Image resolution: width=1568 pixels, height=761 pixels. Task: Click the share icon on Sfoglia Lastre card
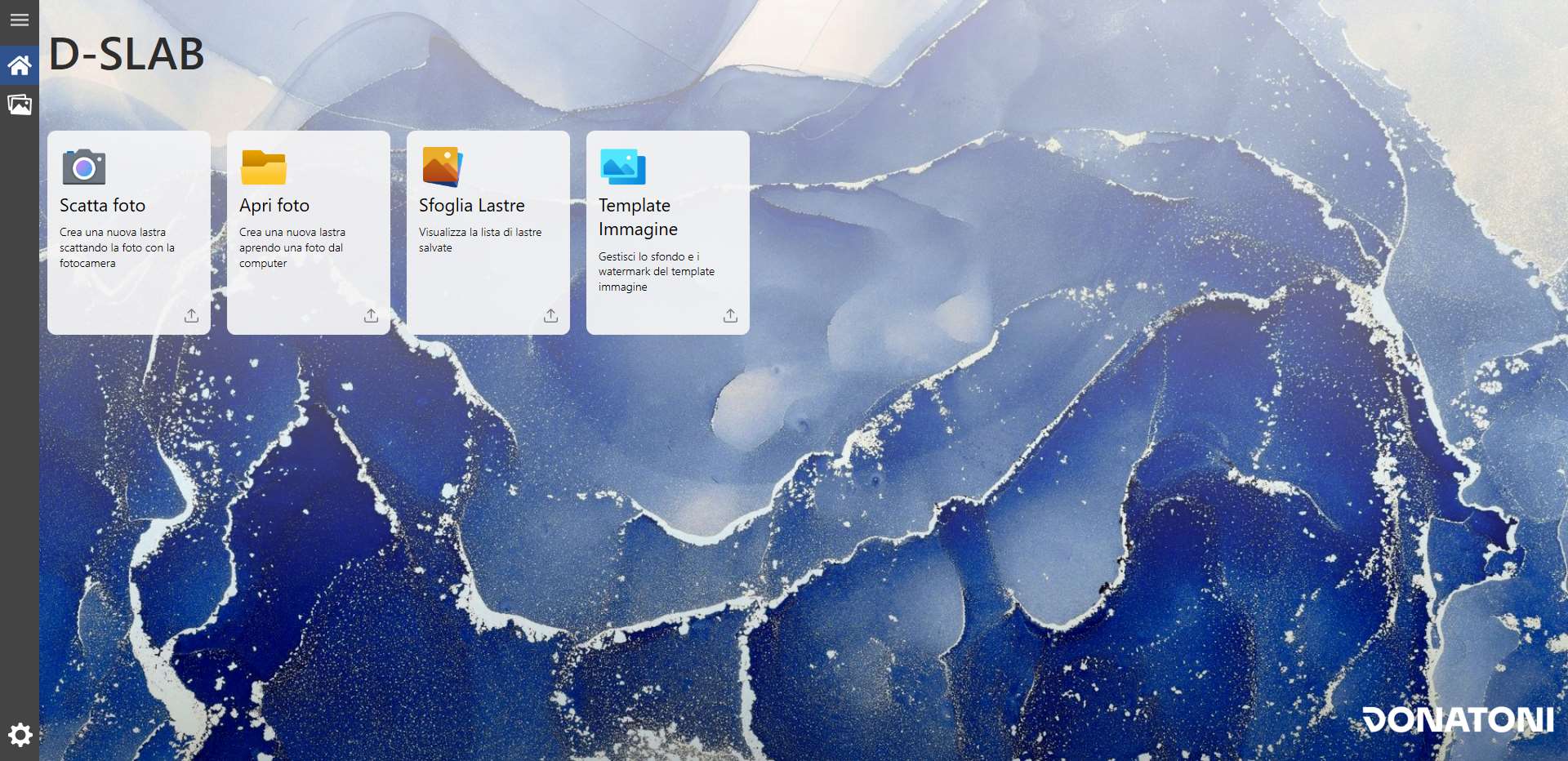551,315
